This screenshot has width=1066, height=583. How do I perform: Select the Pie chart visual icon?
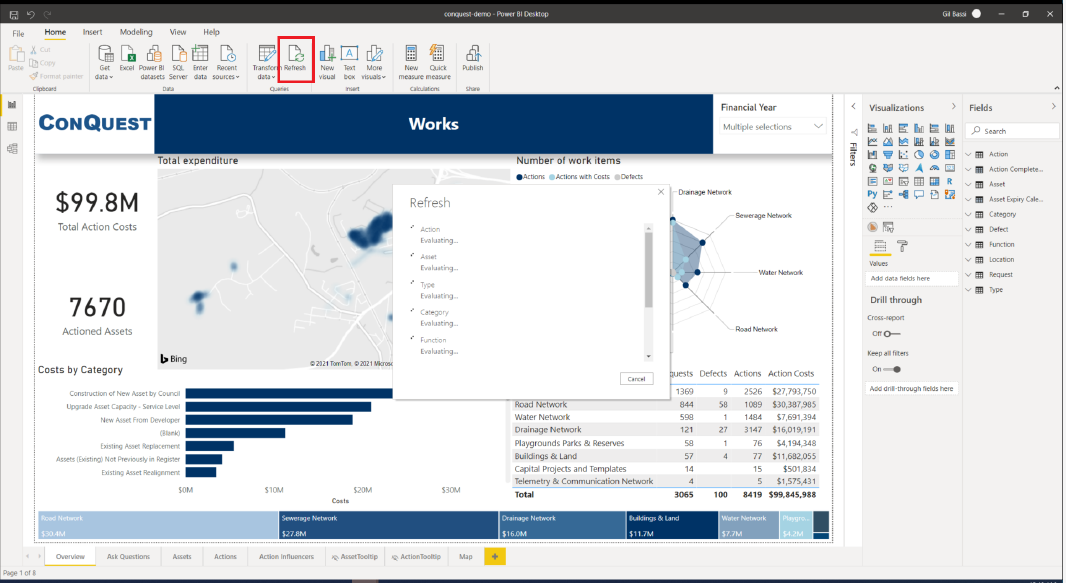(918, 155)
